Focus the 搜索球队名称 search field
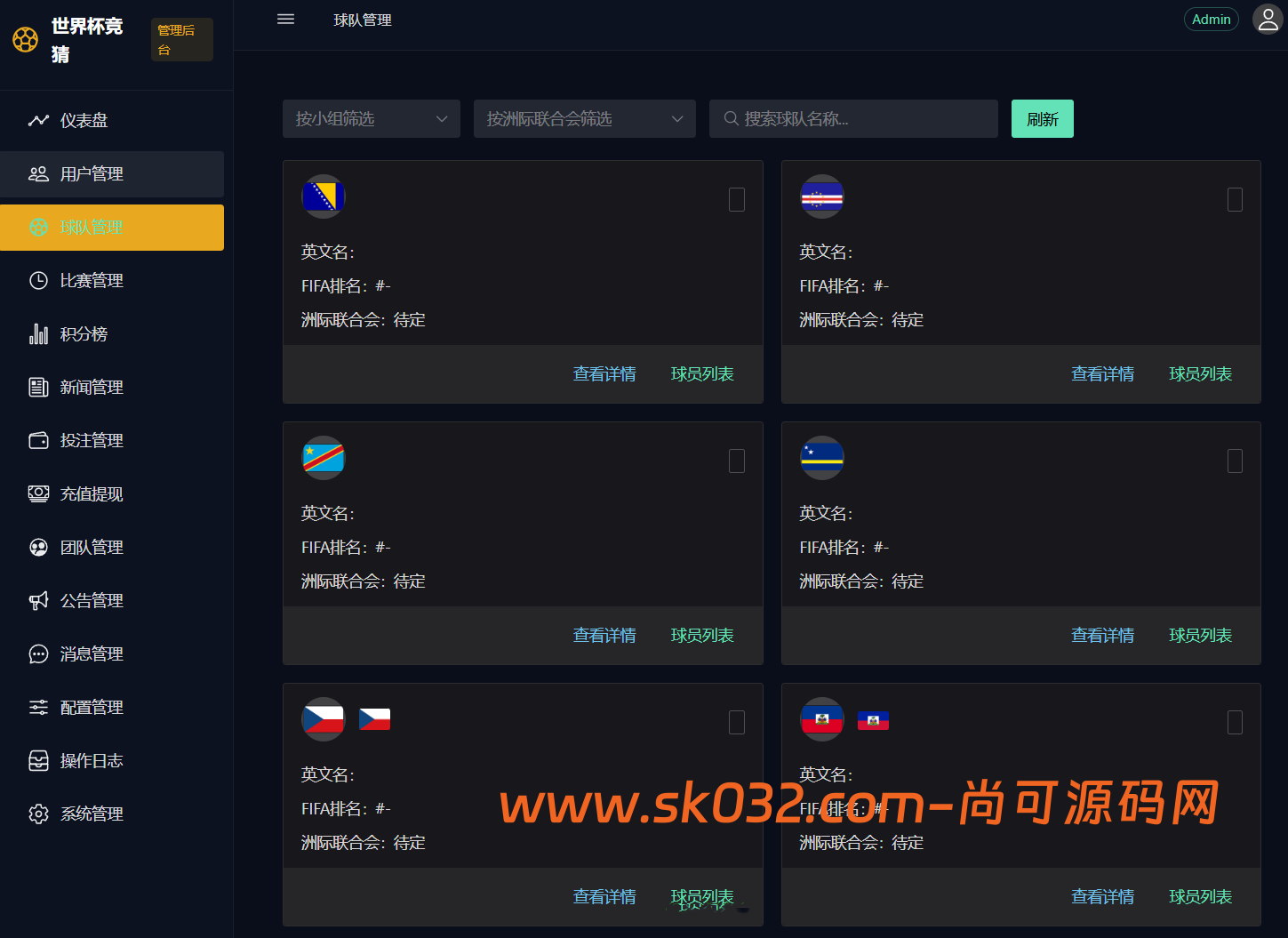The width and height of the screenshot is (1288, 938). tap(853, 118)
